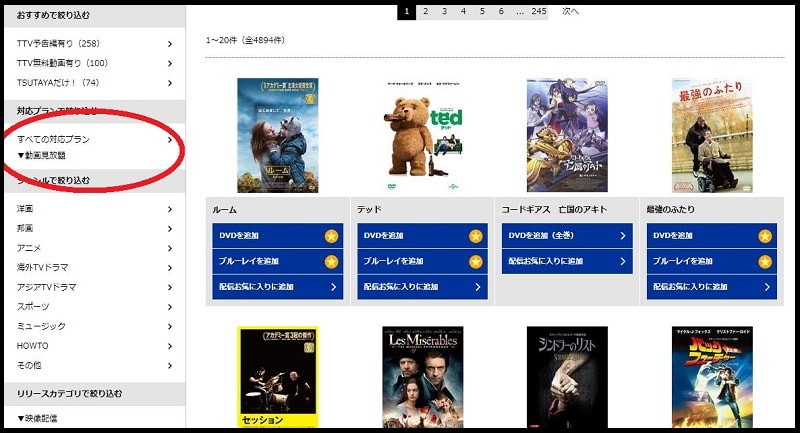
Task: Expand the その他 genre chevron
Action: coord(170,366)
